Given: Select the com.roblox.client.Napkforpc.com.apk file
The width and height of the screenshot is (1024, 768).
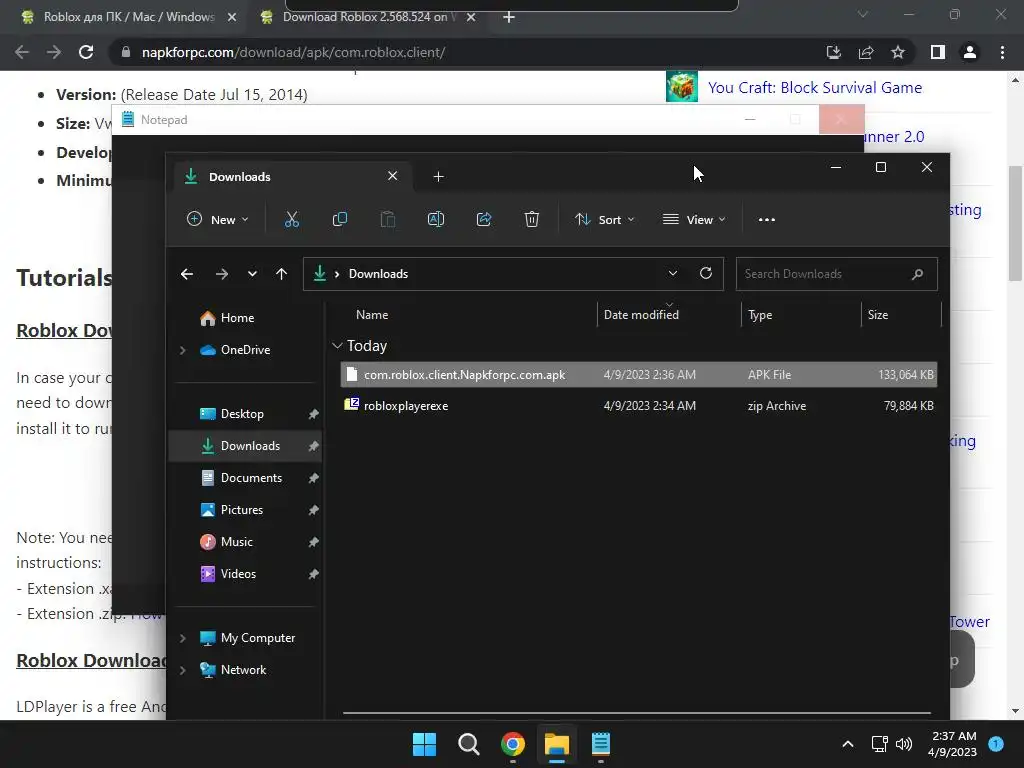Looking at the screenshot, I should (x=639, y=374).
